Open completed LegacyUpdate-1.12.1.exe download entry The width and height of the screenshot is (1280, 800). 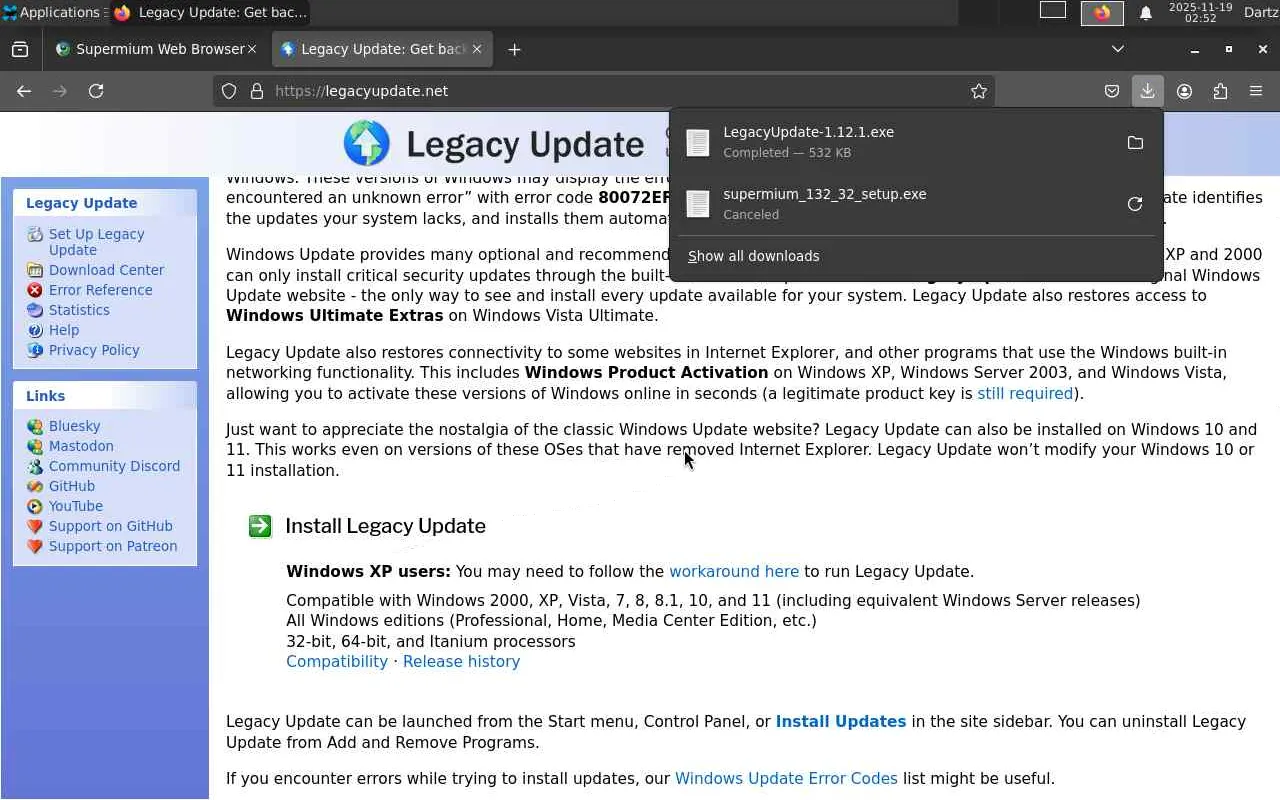click(x=898, y=143)
